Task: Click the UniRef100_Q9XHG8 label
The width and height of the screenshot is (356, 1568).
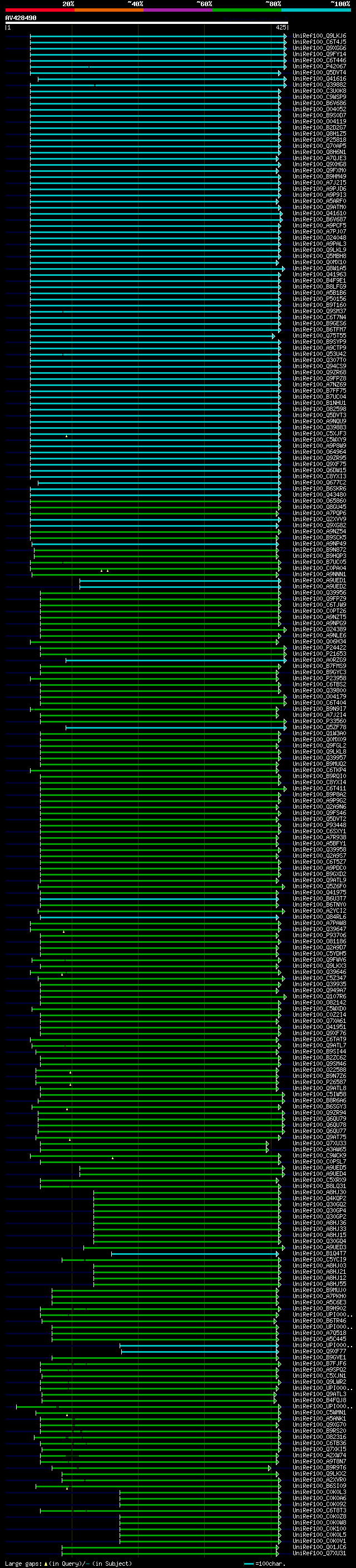Action: 319,164
